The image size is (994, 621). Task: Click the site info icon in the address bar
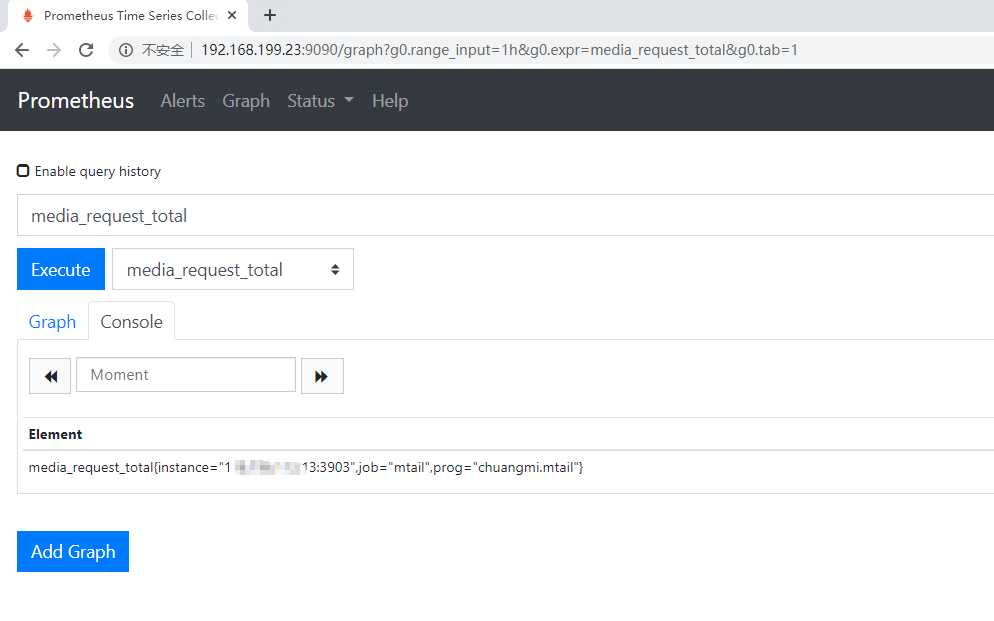click(126, 50)
